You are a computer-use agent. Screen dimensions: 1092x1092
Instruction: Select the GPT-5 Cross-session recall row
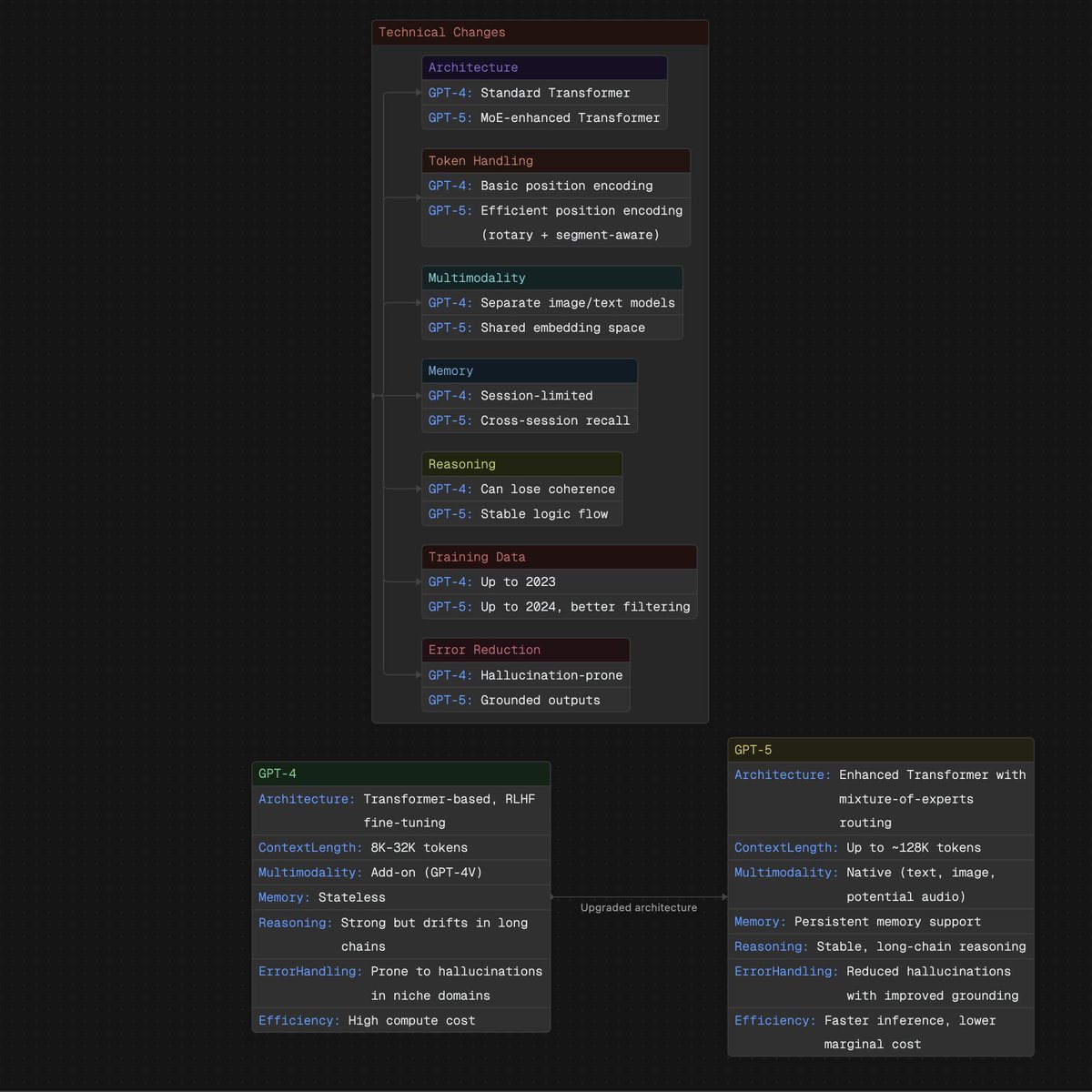[530, 420]
